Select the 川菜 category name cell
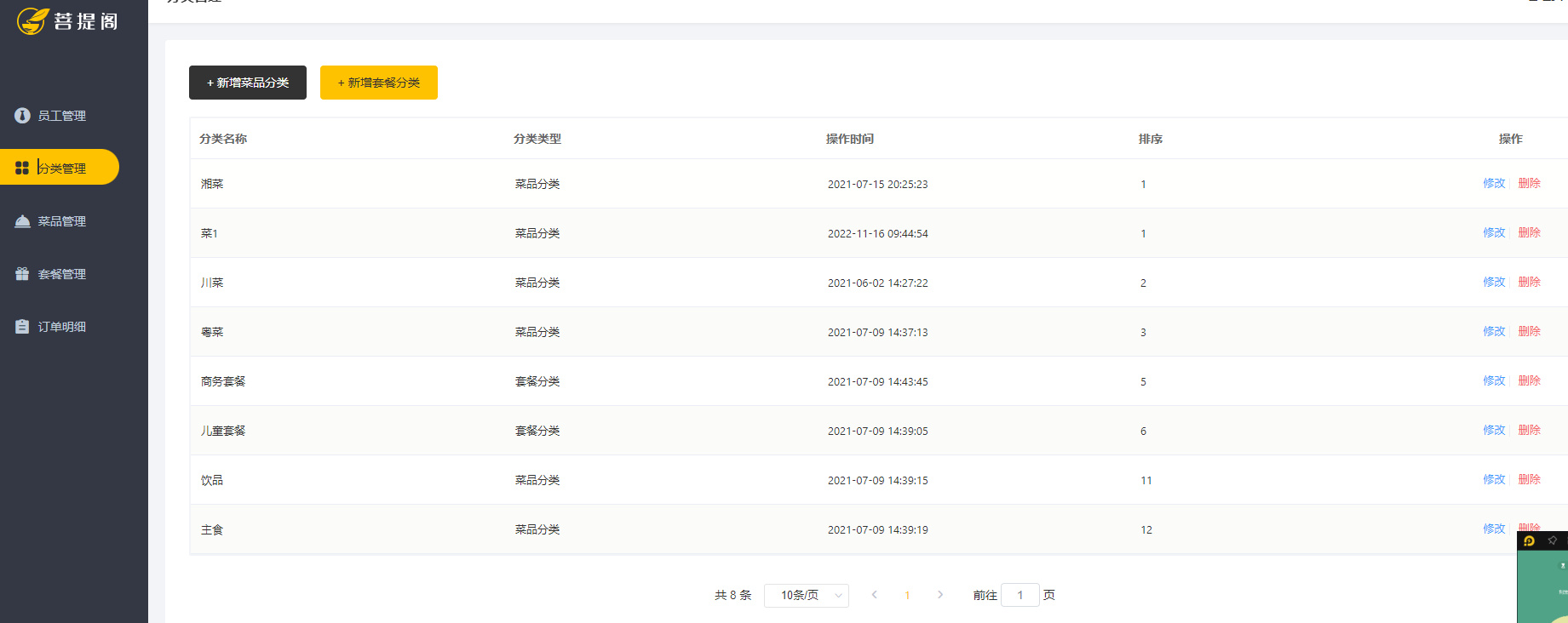Screen dimensions: 1568x623 pos(212,283)
